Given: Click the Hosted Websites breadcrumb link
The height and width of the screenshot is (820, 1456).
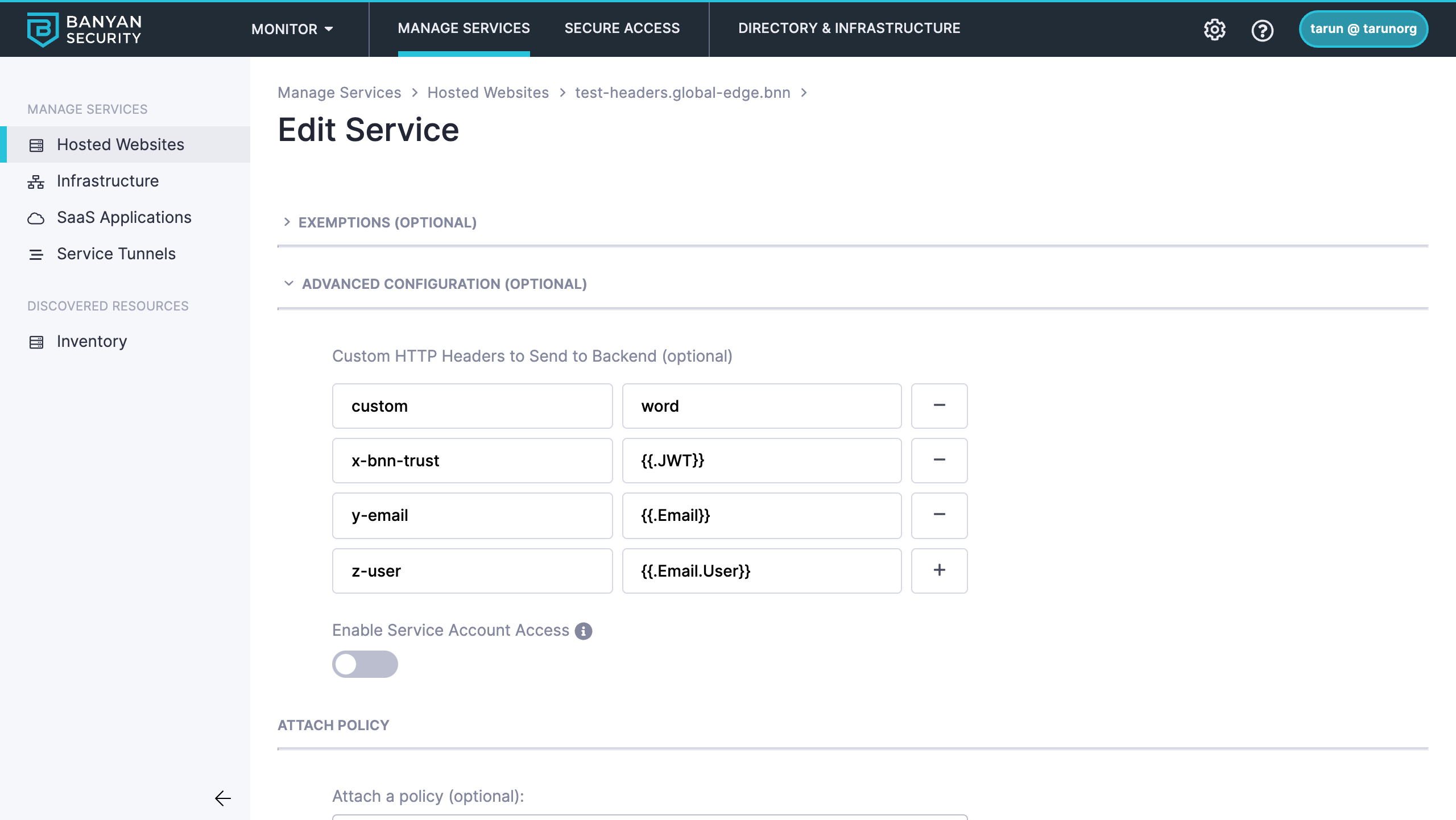Looking at the screenshot, I should point(487,93).
